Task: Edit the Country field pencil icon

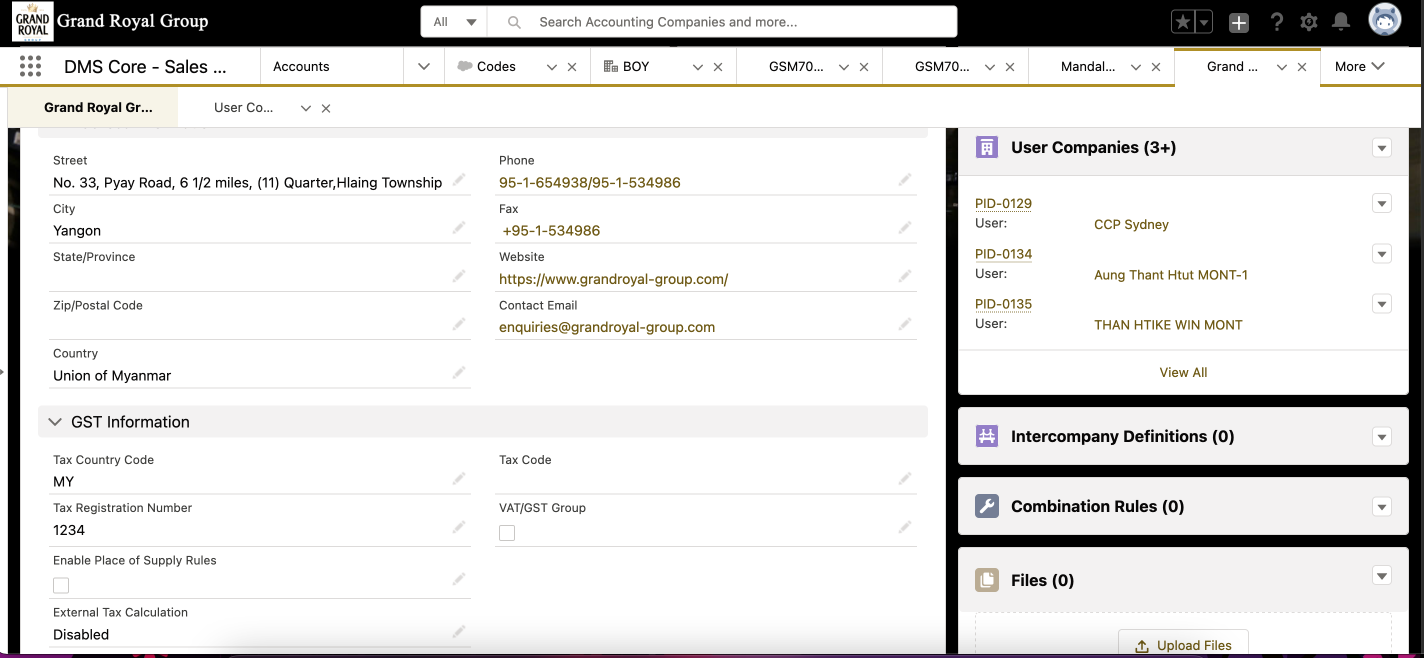Action: coord(459,372)
